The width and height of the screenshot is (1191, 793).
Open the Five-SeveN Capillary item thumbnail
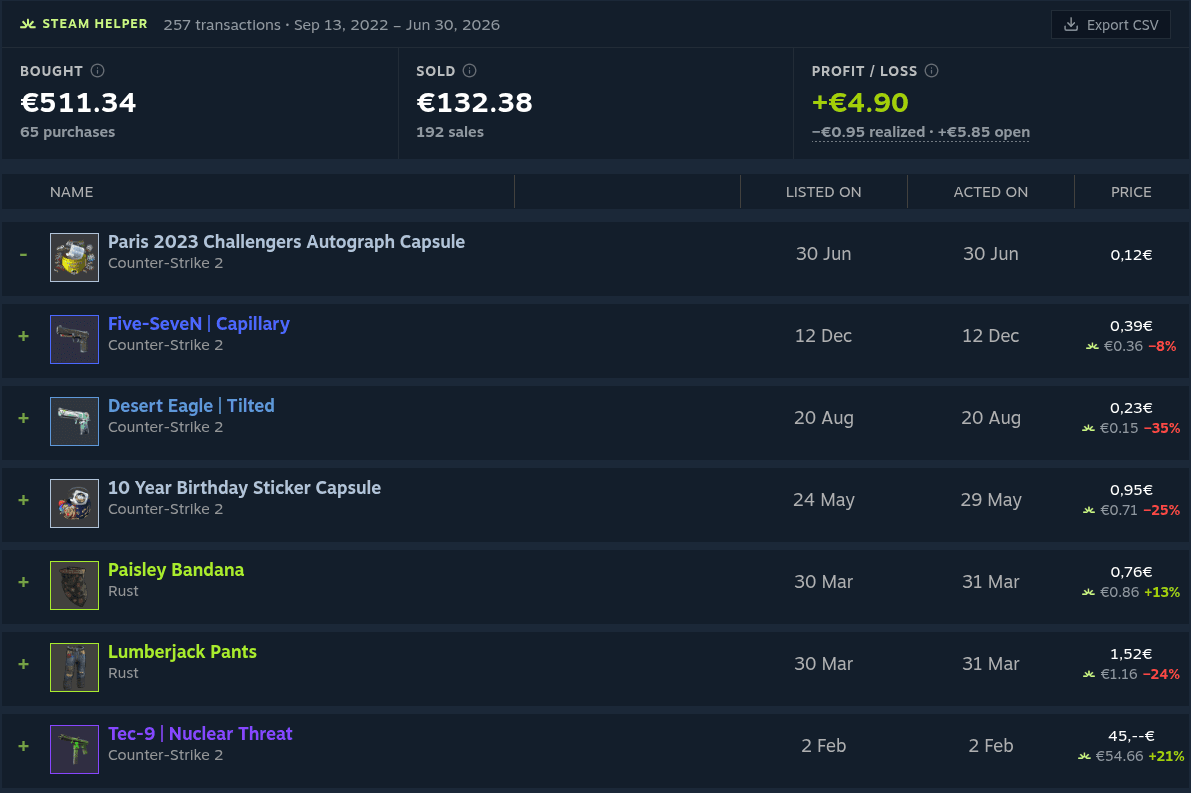[x=74, y=340]
